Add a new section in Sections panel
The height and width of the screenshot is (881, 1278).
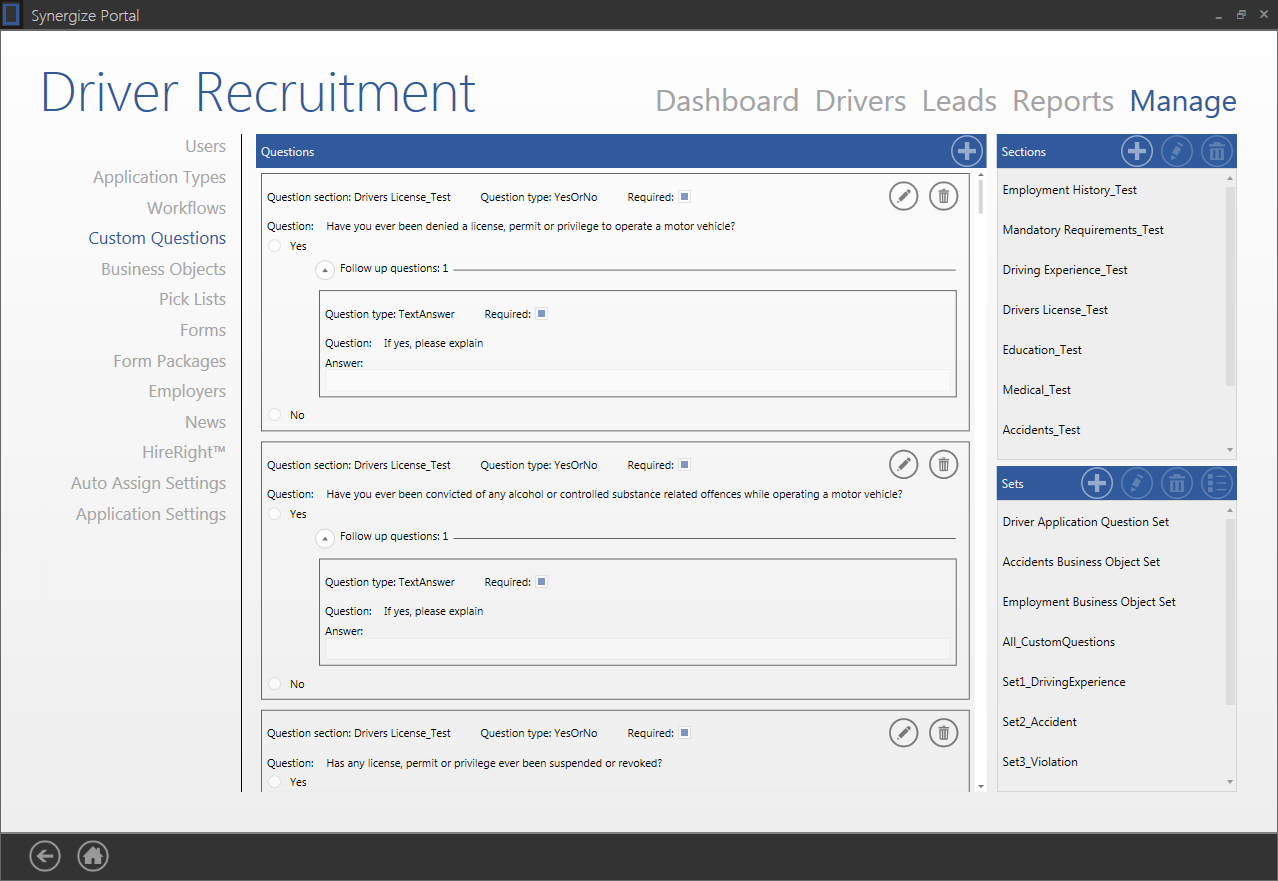coord(1137,152)
